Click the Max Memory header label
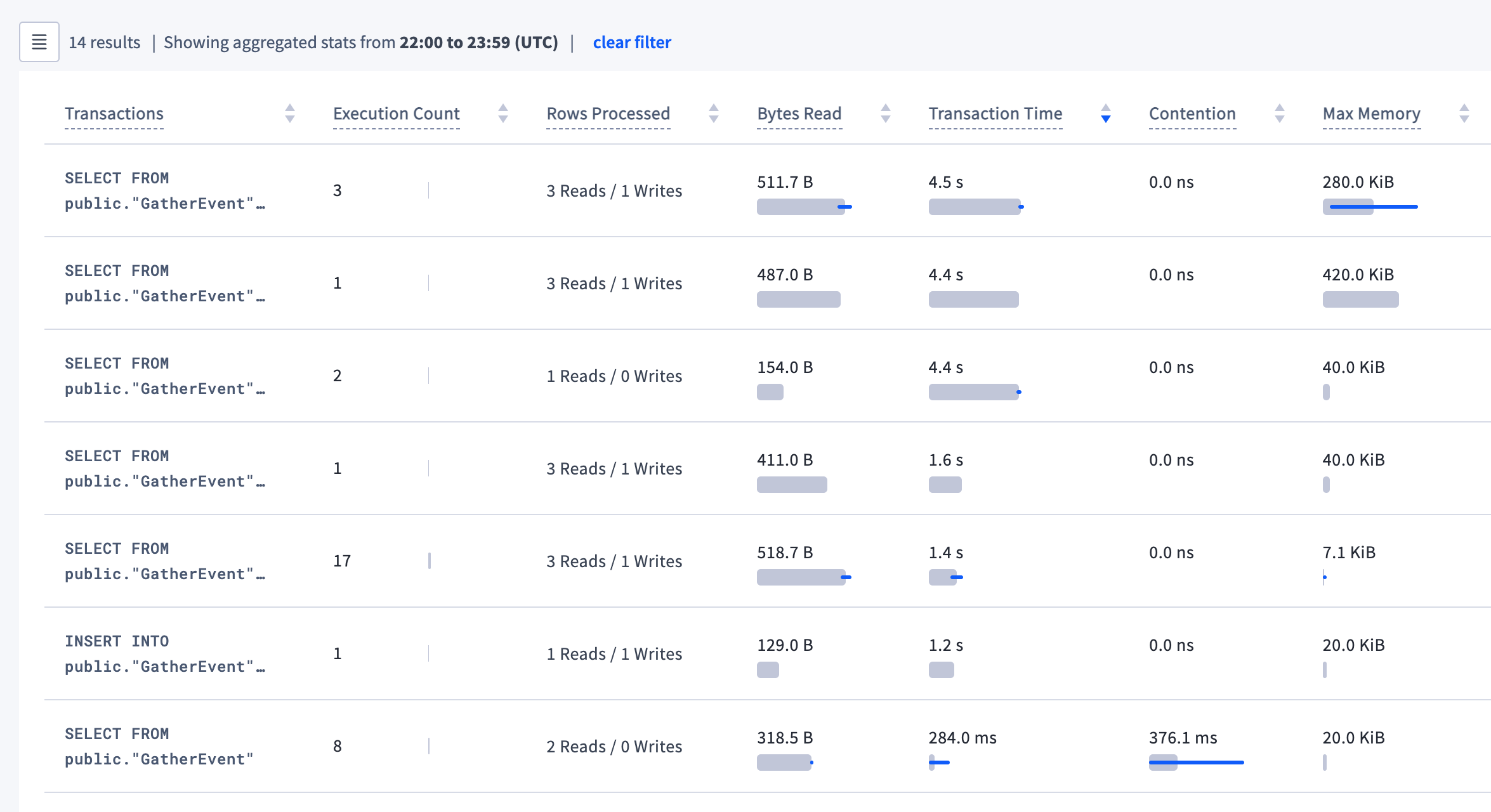1491x812 pixels. click(x=1371, y=114)
